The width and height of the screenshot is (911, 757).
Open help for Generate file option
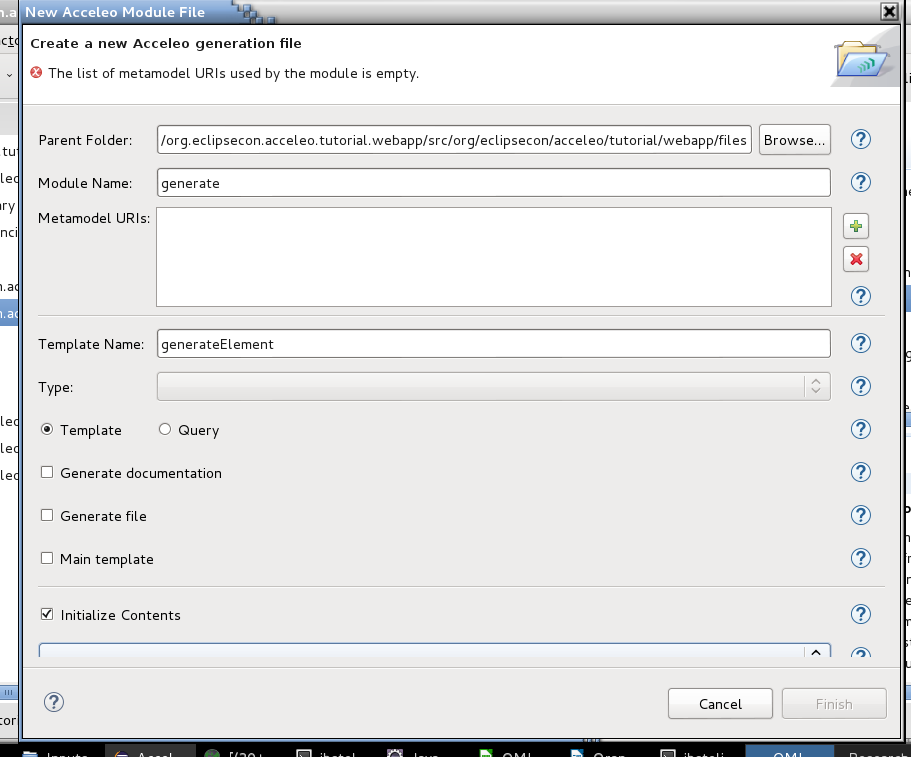point(860,515)
